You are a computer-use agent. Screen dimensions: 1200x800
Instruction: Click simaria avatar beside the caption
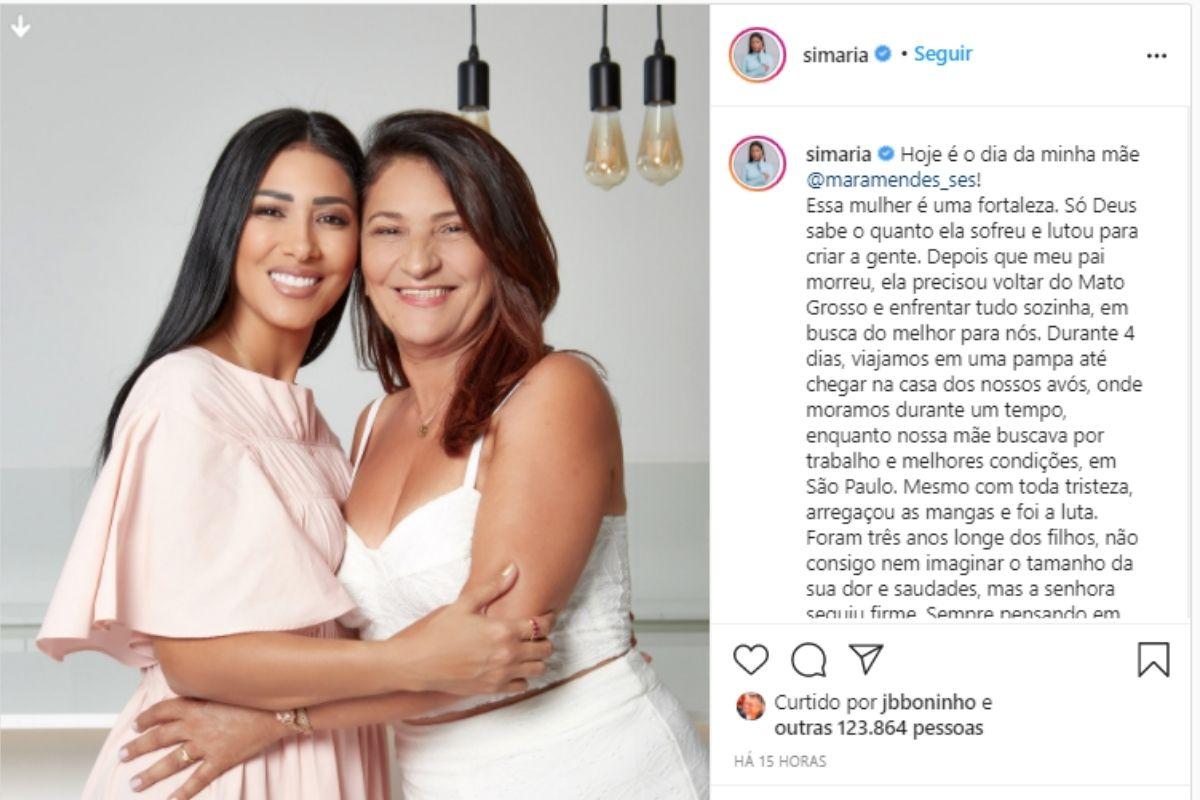[x=757, y=164]
